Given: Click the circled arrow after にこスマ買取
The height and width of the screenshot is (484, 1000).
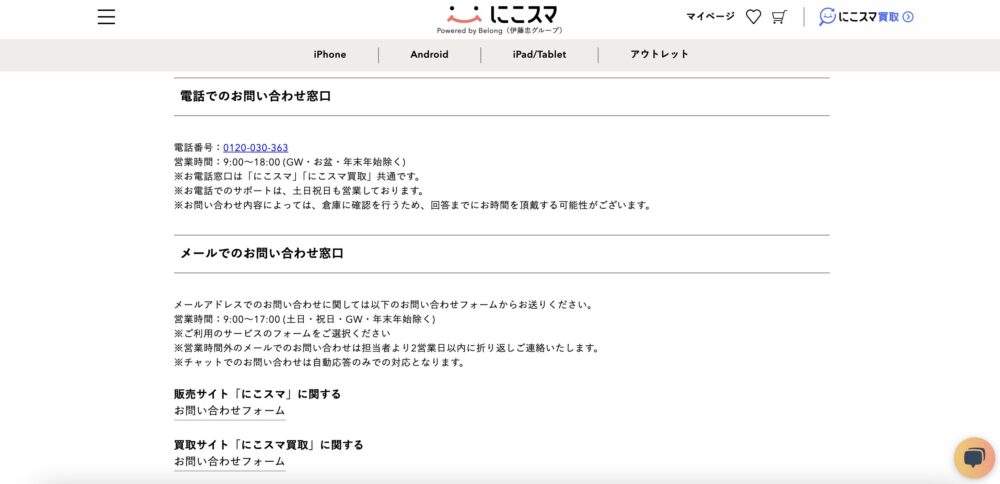Looking at the screenshot, I should tap(908, 17).
